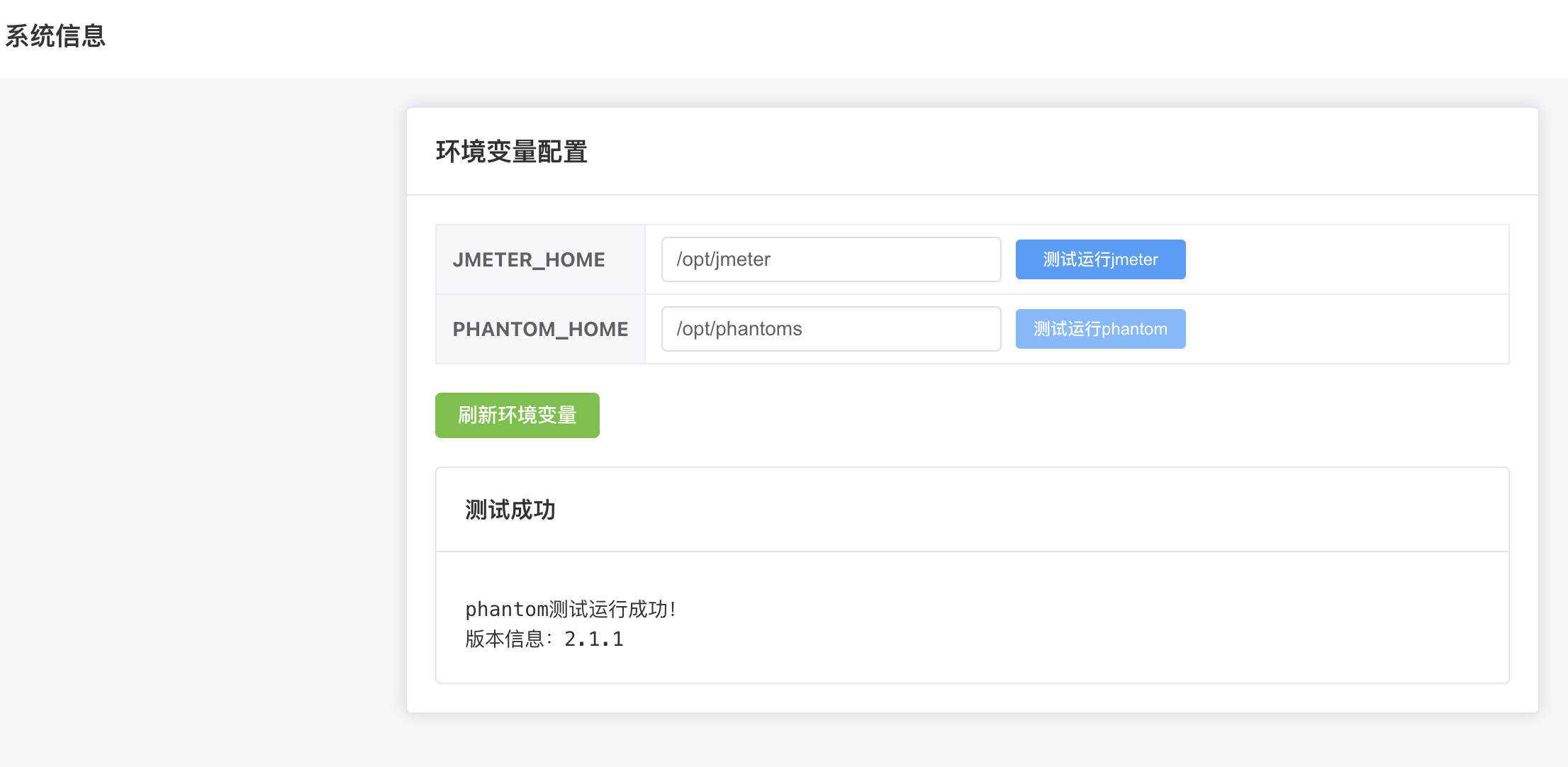This screenshot has width=1568, height=767.
Task: Click the phantom测试运行成功 message line
Action: click(x=569, y=608)
